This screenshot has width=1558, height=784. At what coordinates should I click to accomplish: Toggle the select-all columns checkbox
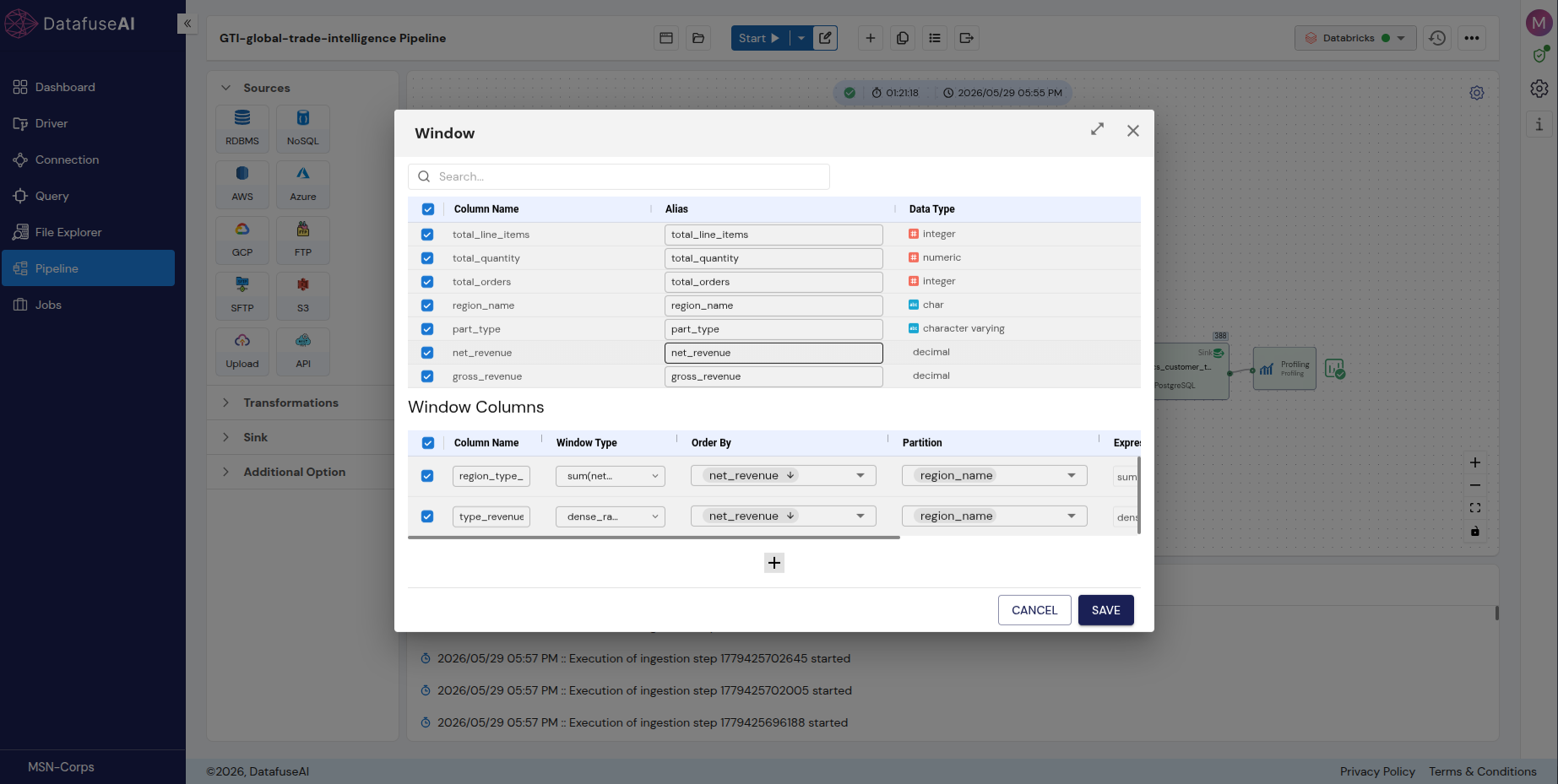428,209
